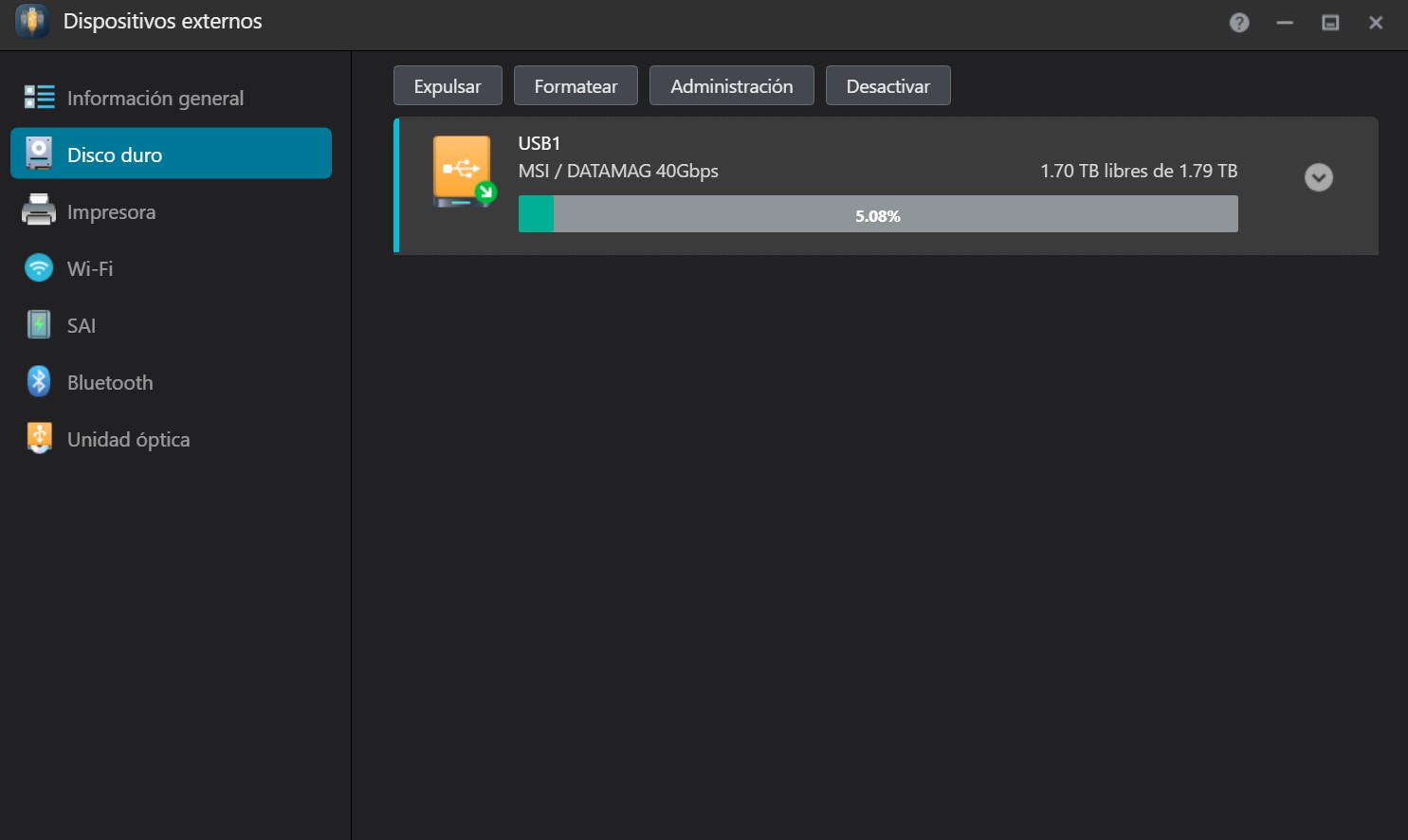Image resolution: width=1408 pixels, height=840 pixels.
Task: Click the Wi-Fi signal icon
Action: 39,267
